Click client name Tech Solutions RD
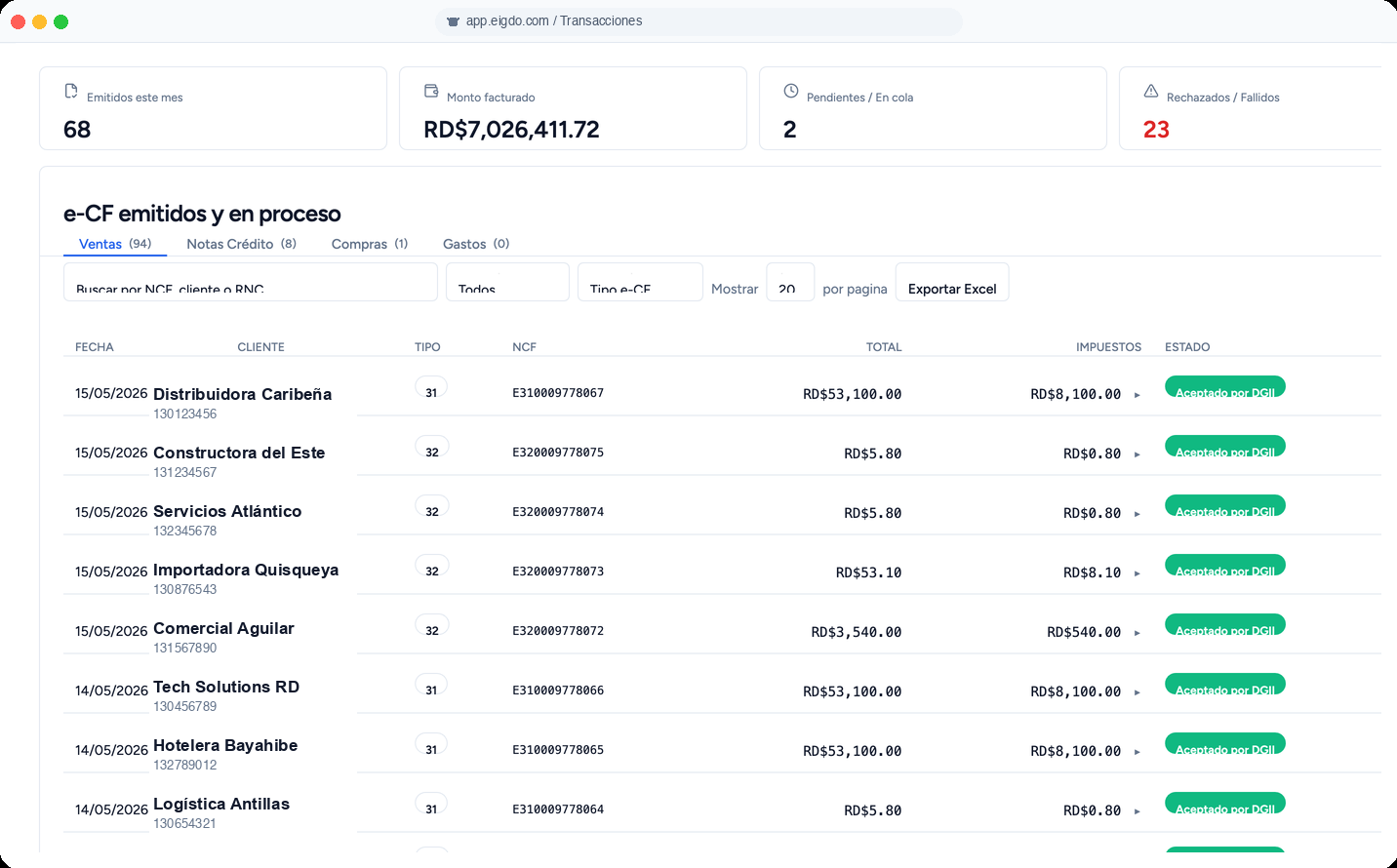This screenshot has height=868, width=1397. click(x=226, y=687)
